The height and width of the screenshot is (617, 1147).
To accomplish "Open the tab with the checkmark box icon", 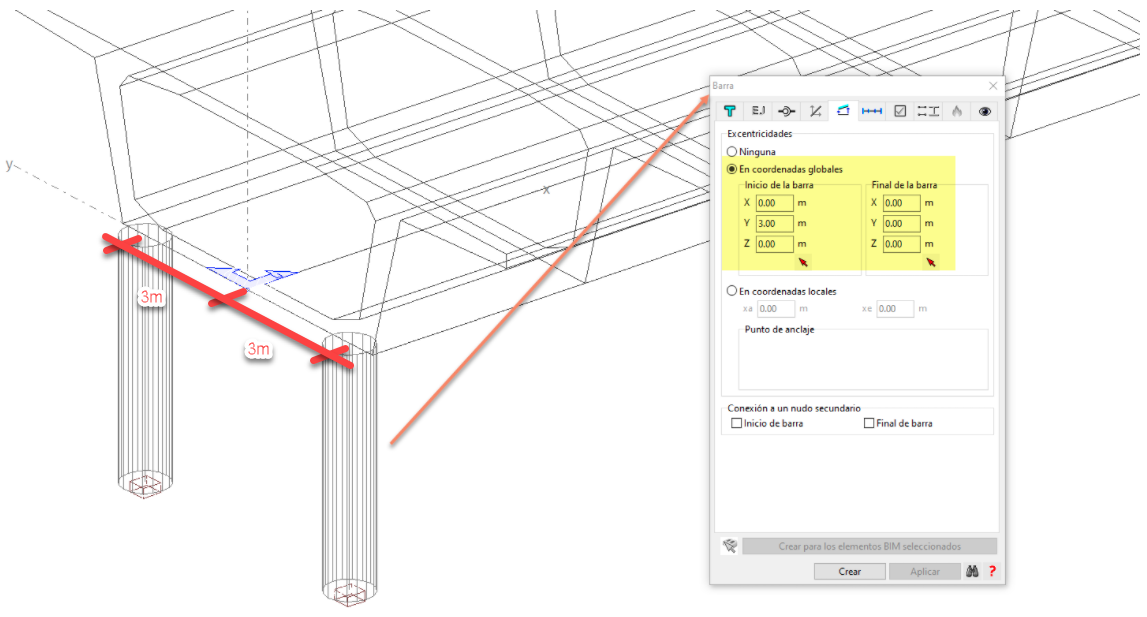I will 900,111.
